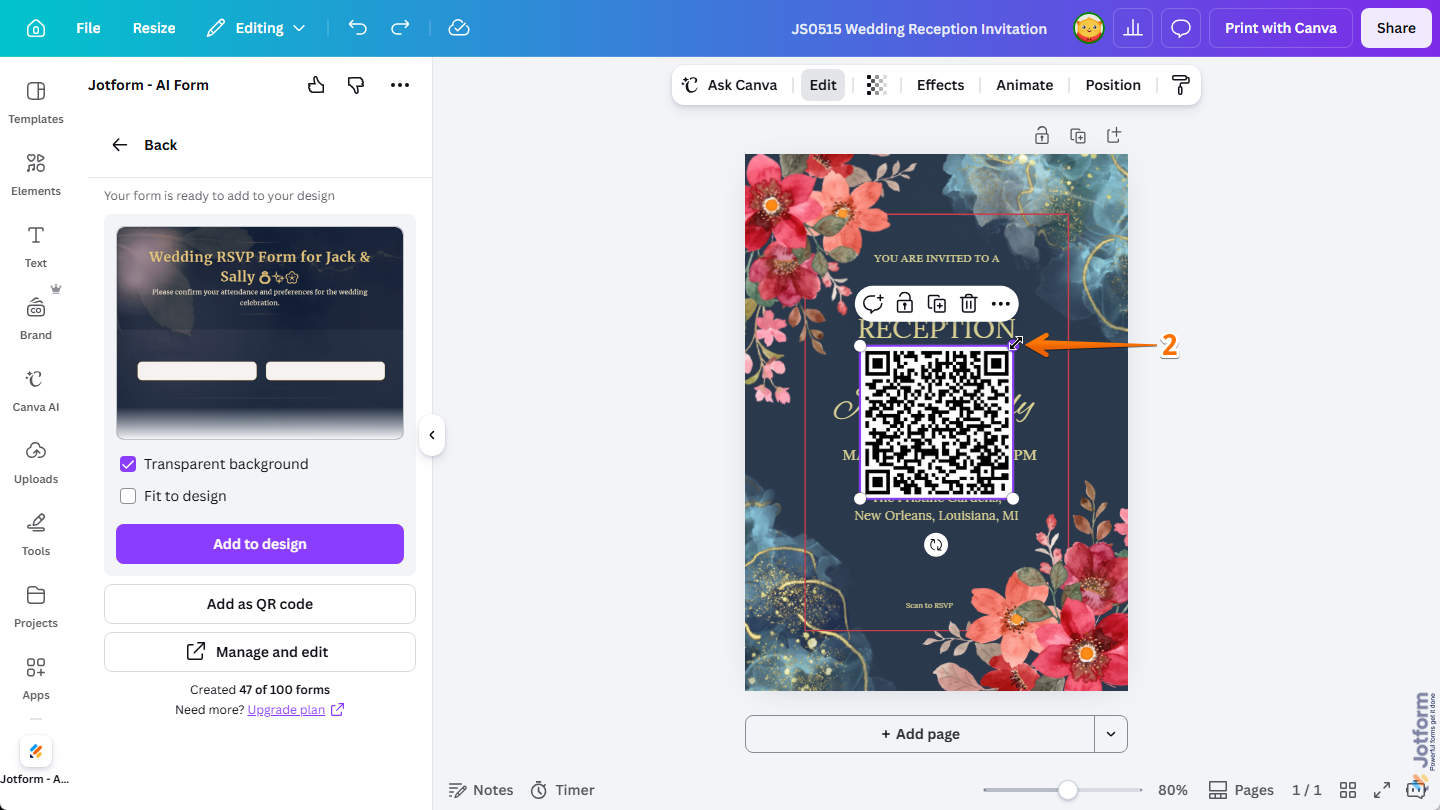Enter fullscreen present mode icon
Image resolution: width=1440 pixels, height=810 pixels.
pos(1382,790)
